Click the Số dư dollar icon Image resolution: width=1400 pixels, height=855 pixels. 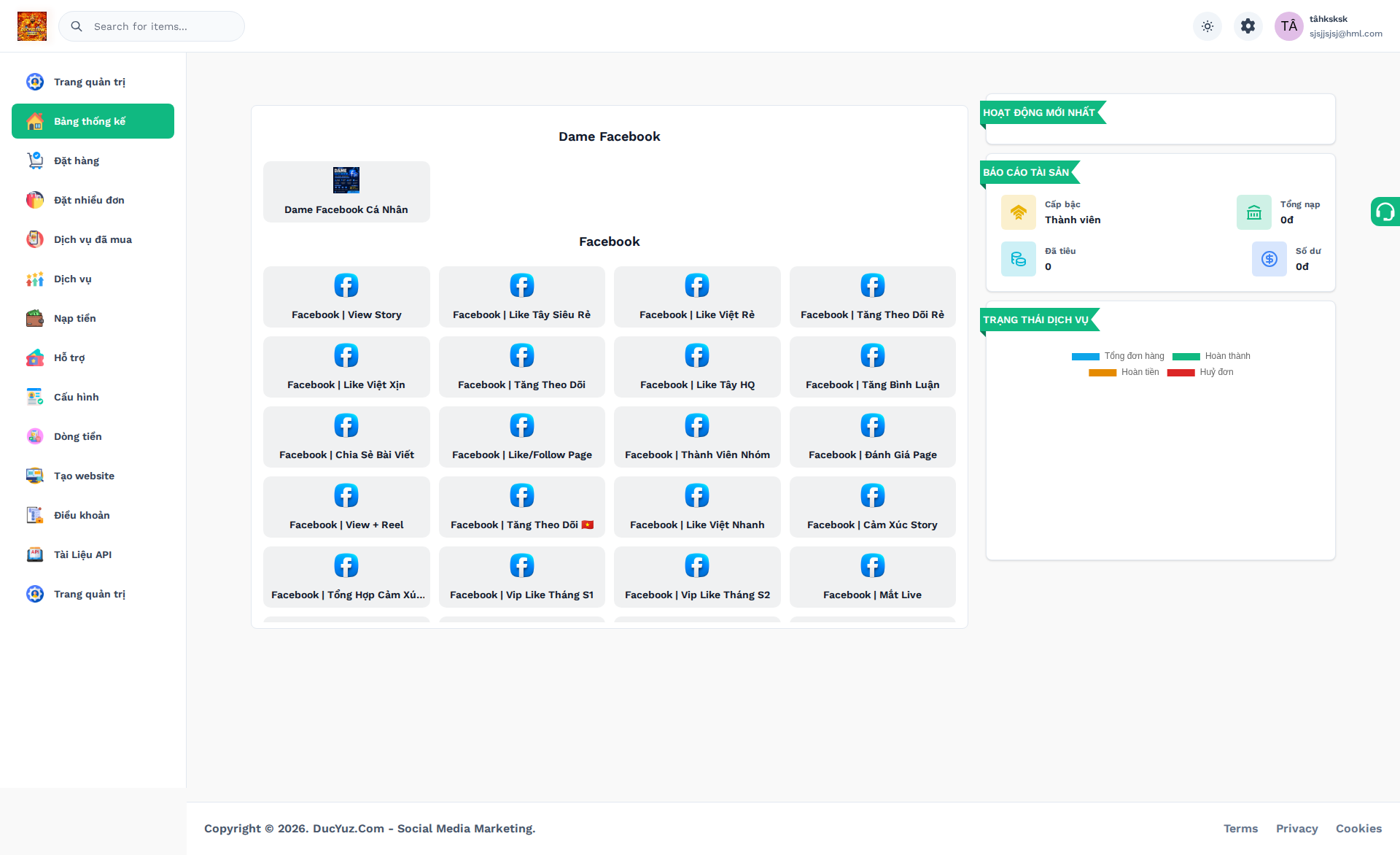coord(1269,259)
